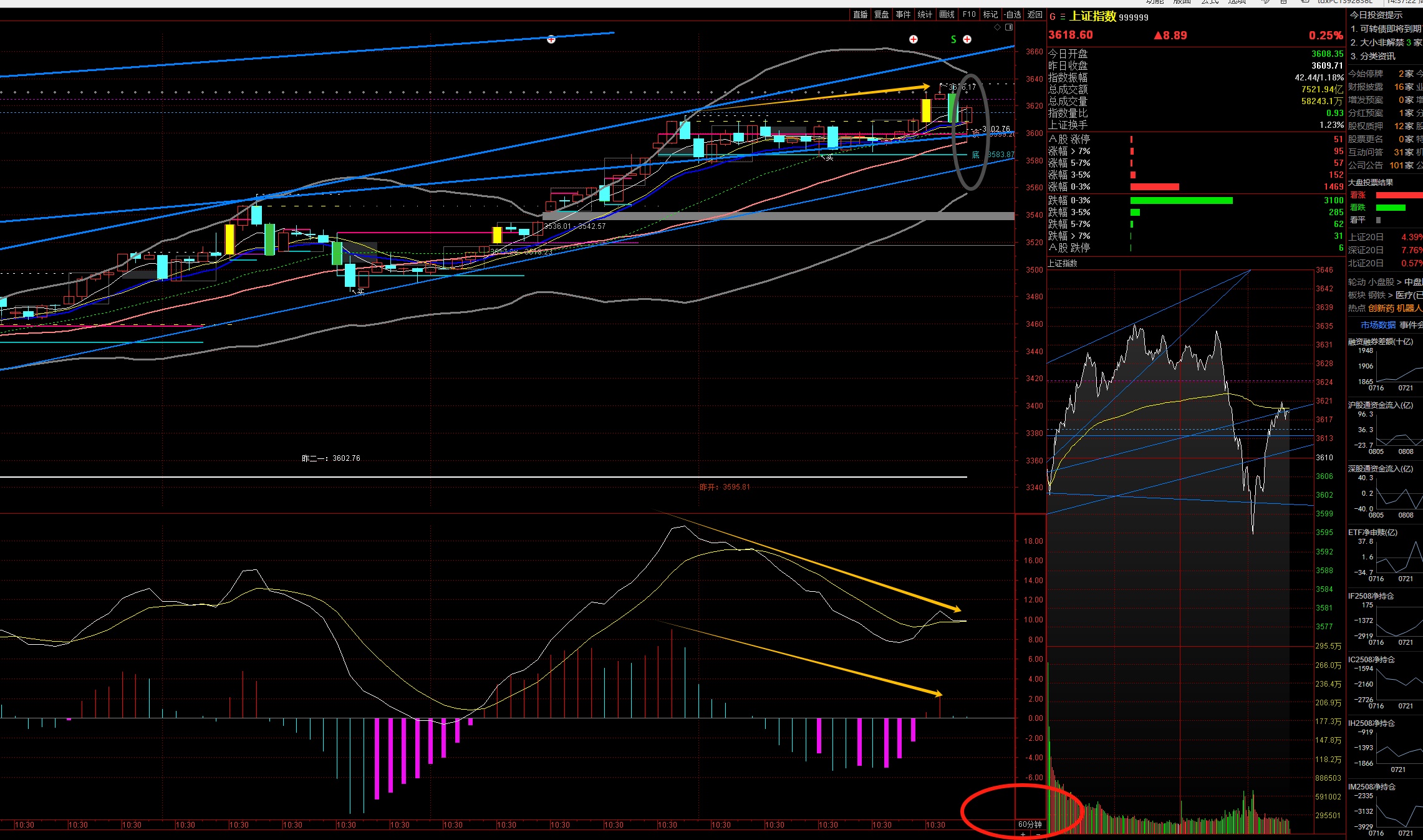Click the plus marker left of S
This screenshot has width=1423, height=840.
914,39
